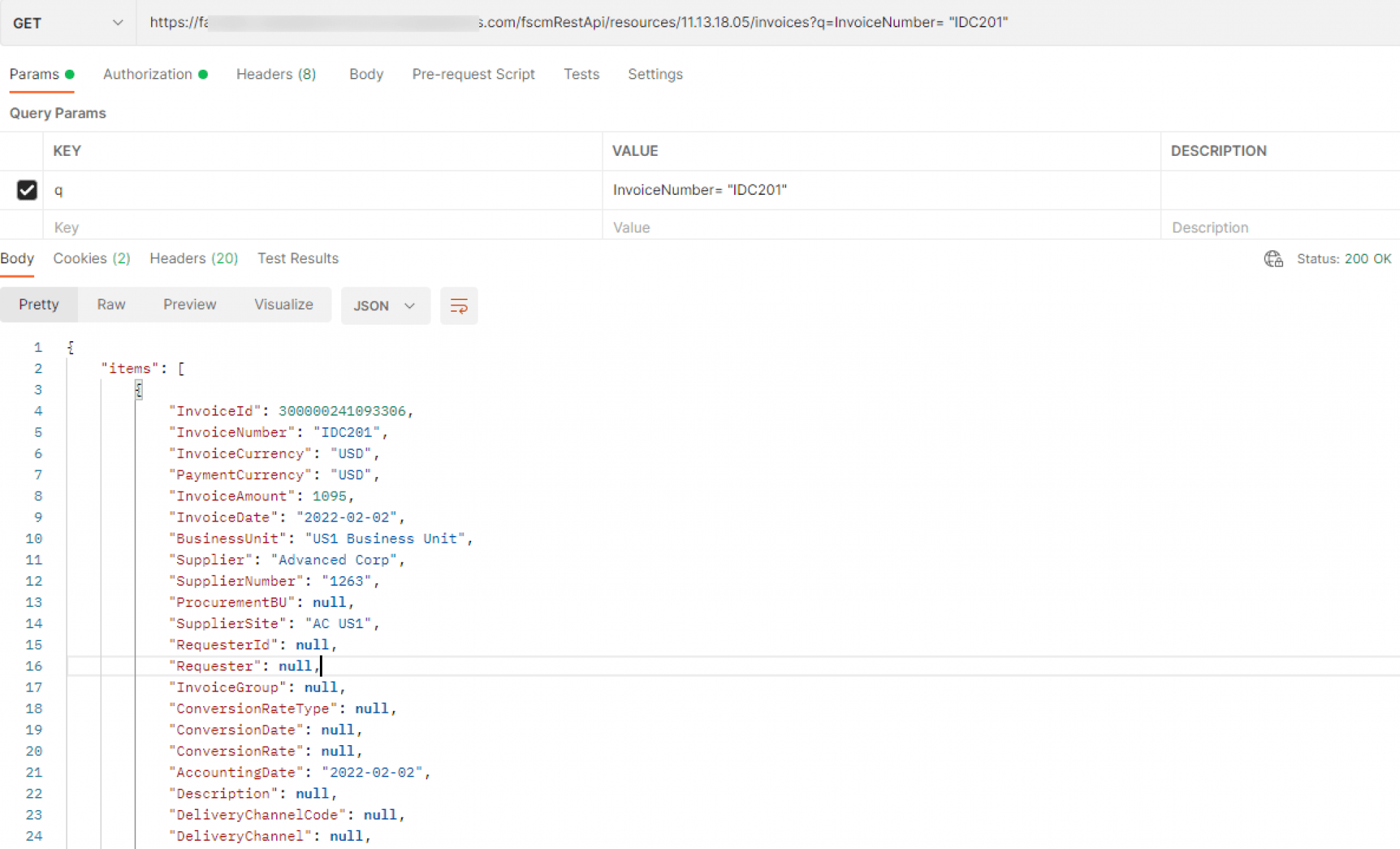The width and height of the screenshot is (1400, 849).
Task: Click the Headers (8) tab
Action: tap(277, 74)
